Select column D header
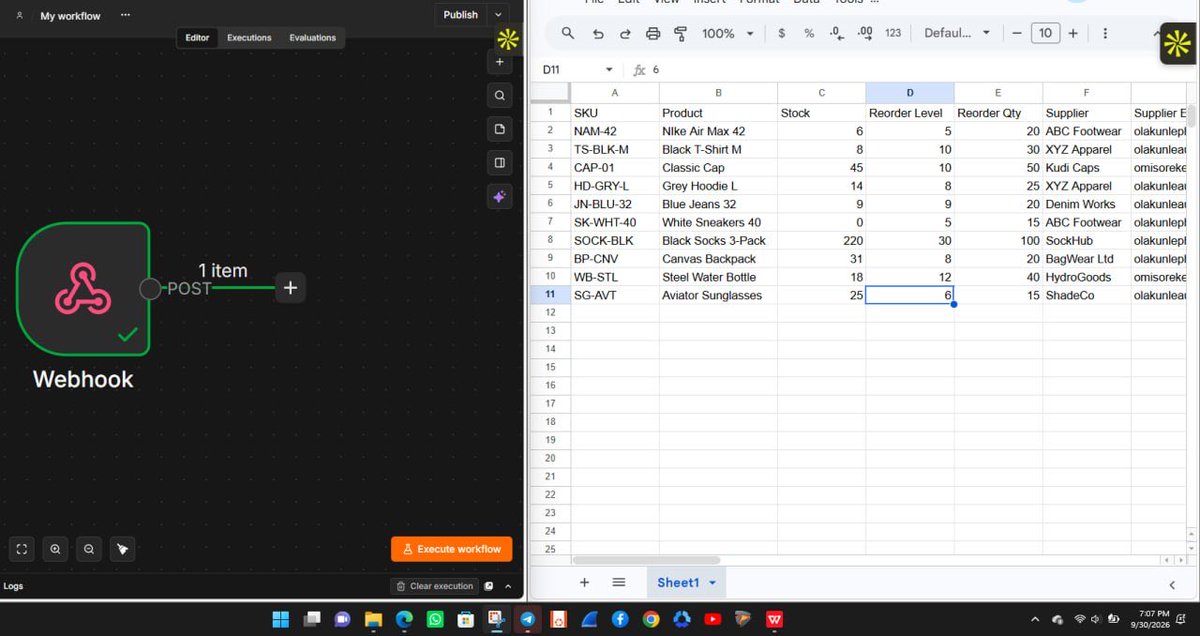This screenshot has height=636, width=1200. click(x=910, y=93)
